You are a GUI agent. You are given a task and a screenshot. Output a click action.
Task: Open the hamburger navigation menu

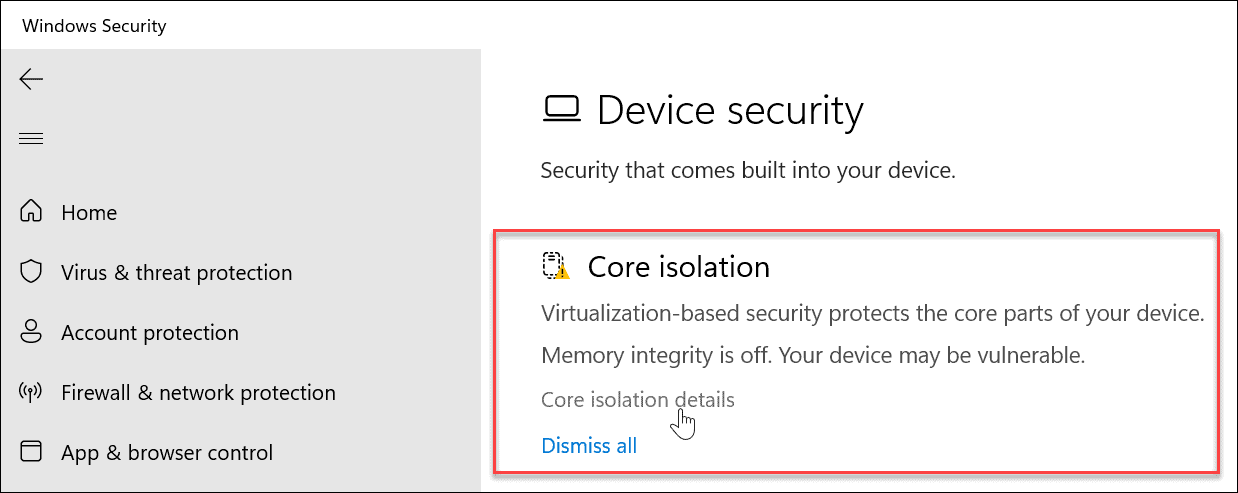click(31, 138)
